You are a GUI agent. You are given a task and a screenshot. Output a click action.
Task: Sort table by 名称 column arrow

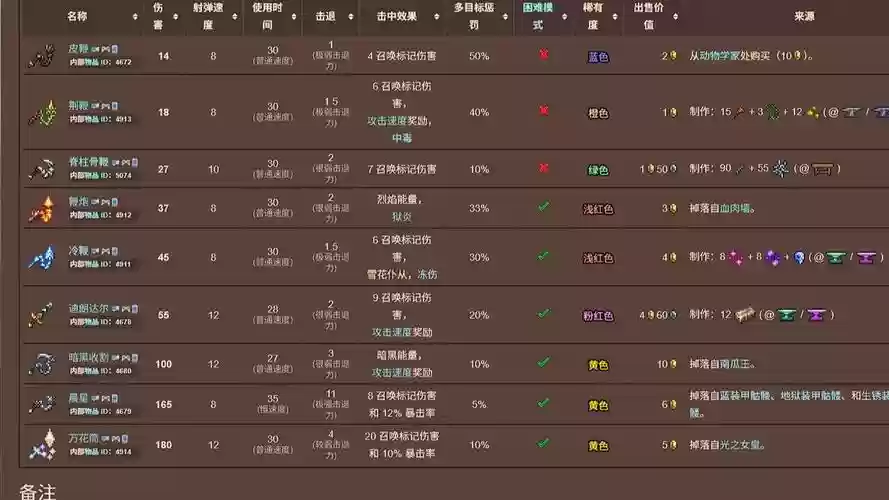pos(135,17)
